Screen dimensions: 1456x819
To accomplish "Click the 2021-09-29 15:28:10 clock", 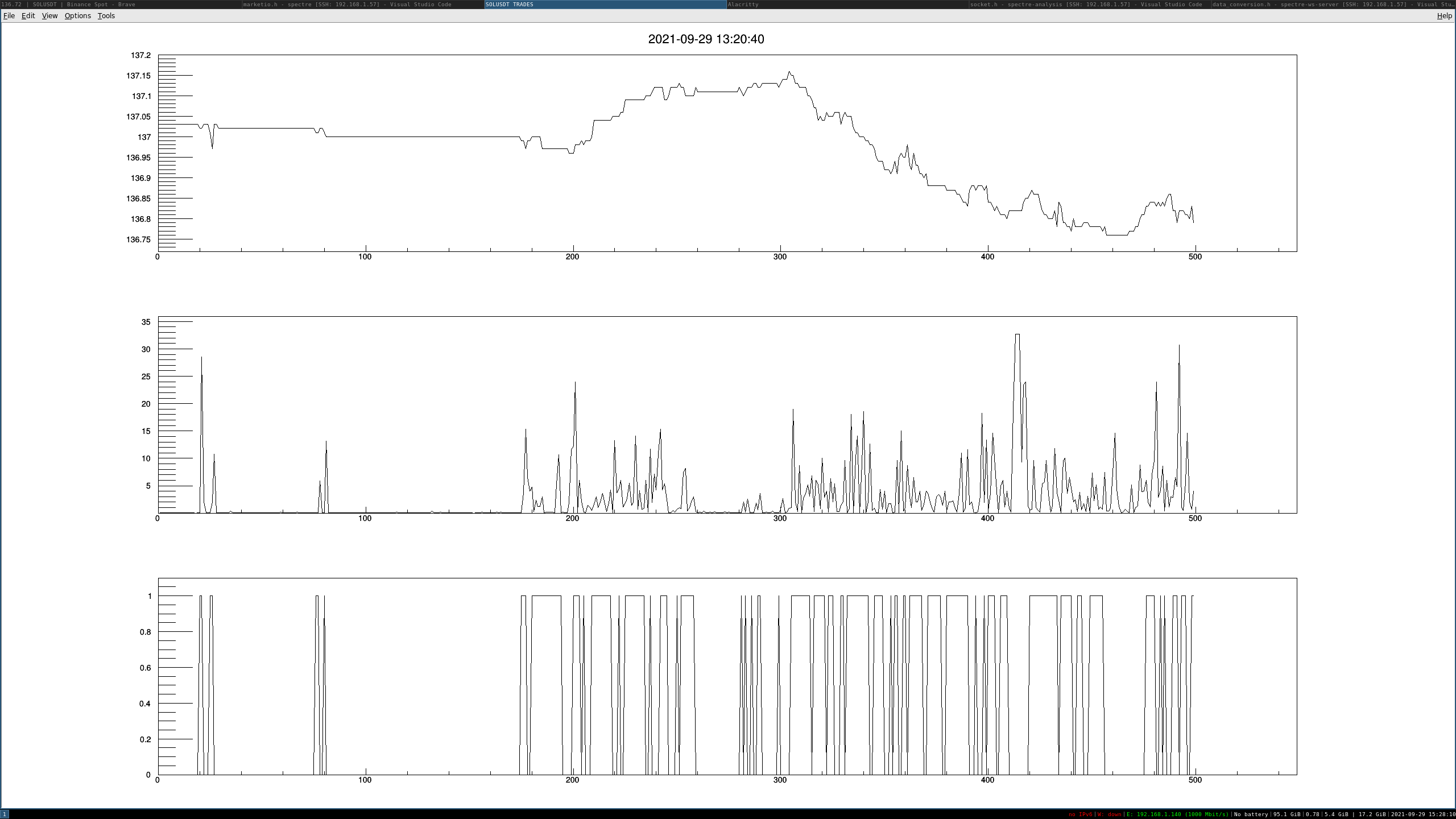I will pos(1423,814).
